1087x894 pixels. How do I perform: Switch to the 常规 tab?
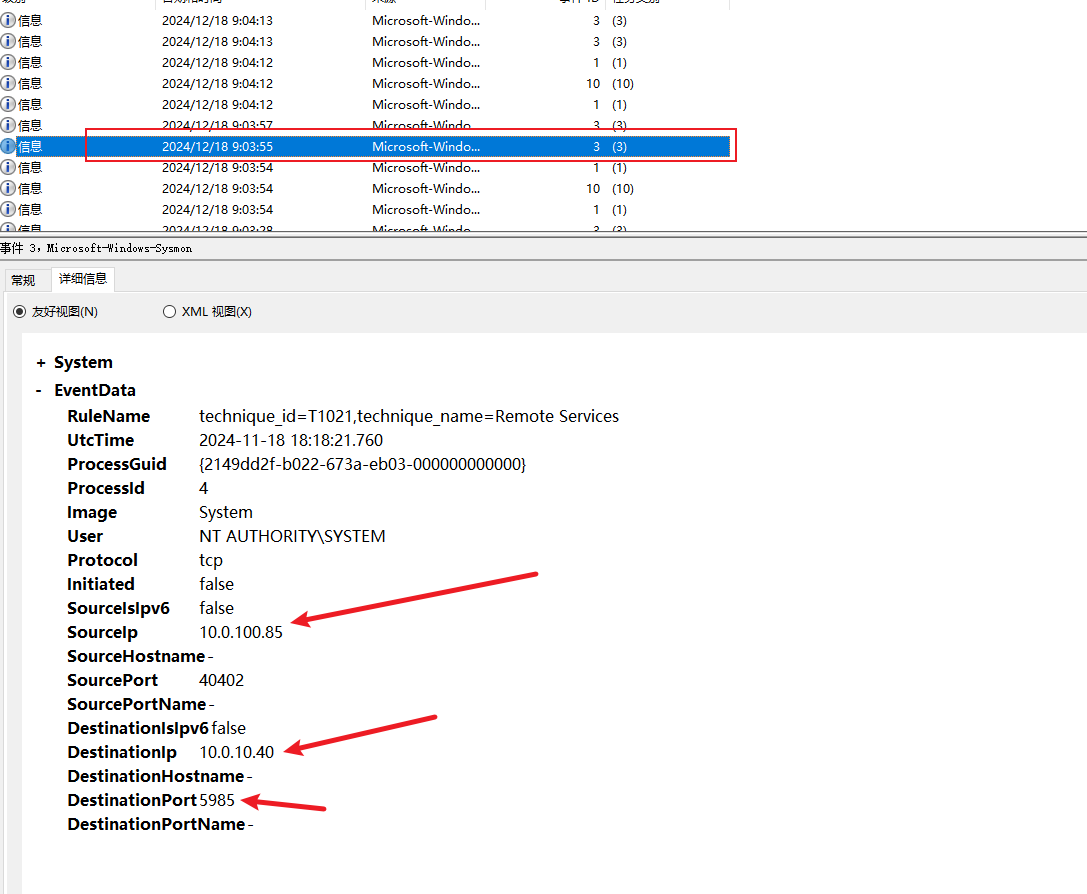click(23, 280)
